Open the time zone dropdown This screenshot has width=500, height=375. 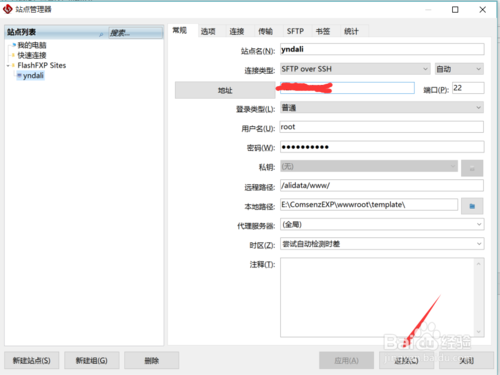[x=382, y=244]
